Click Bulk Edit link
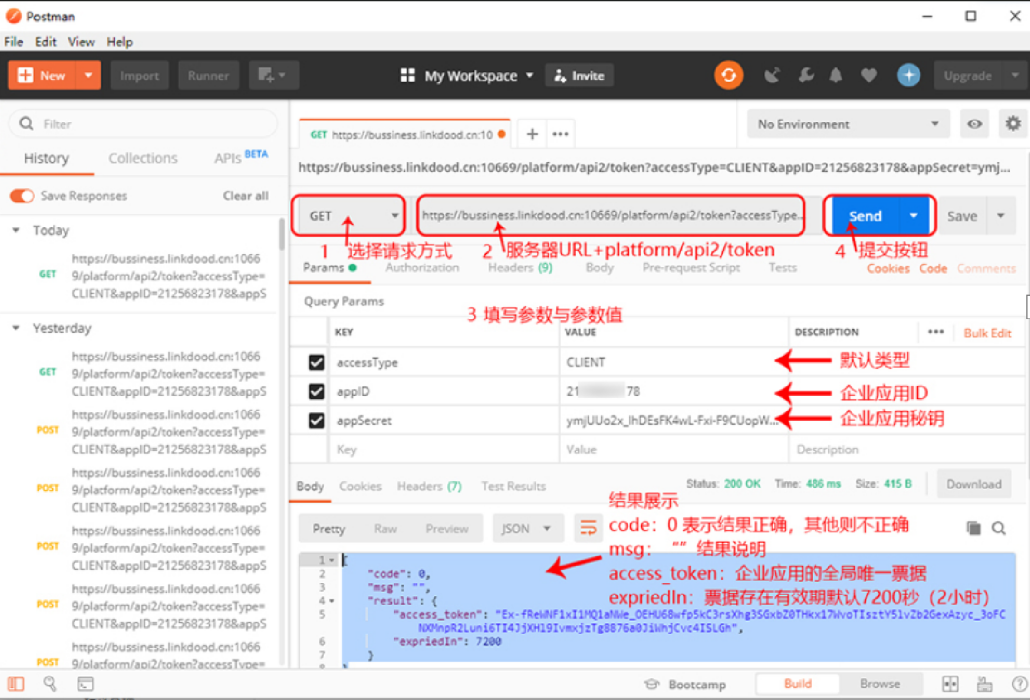 [987, 333]
